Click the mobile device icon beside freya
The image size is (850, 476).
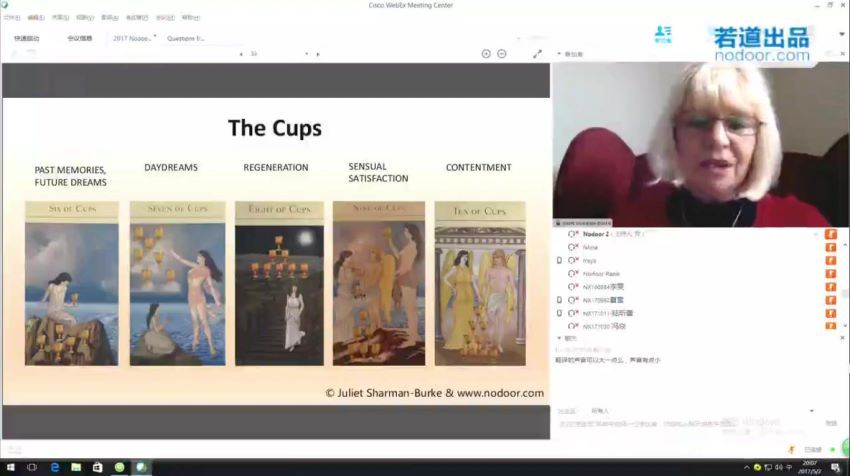559,261
